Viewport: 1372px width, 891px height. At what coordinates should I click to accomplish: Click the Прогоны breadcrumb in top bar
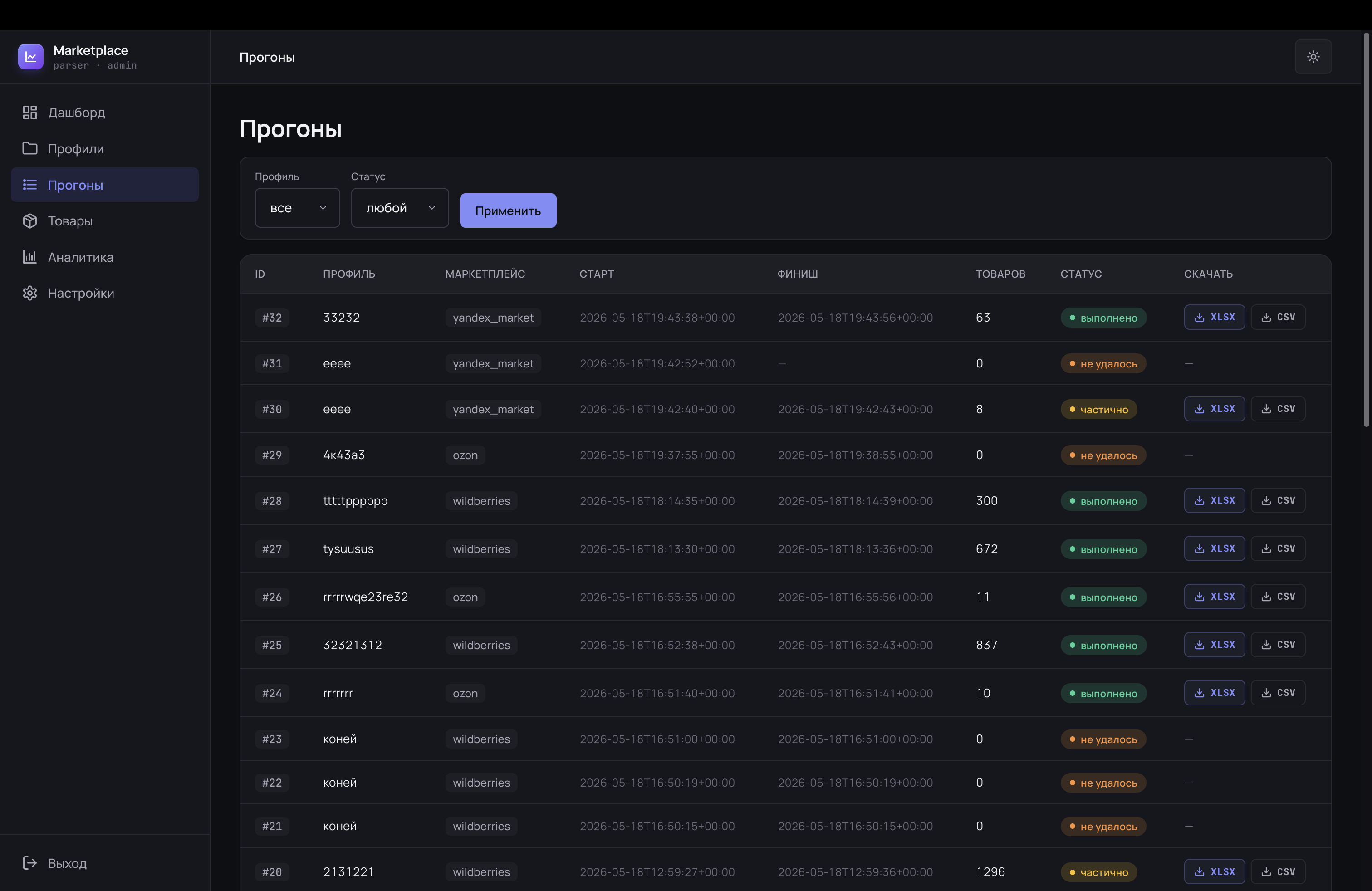[x=266, y=57]
